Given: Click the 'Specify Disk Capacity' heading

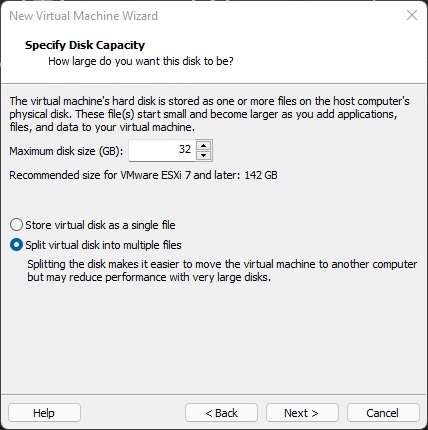Looking at the screenshot, I should click(x=85, y=45).
